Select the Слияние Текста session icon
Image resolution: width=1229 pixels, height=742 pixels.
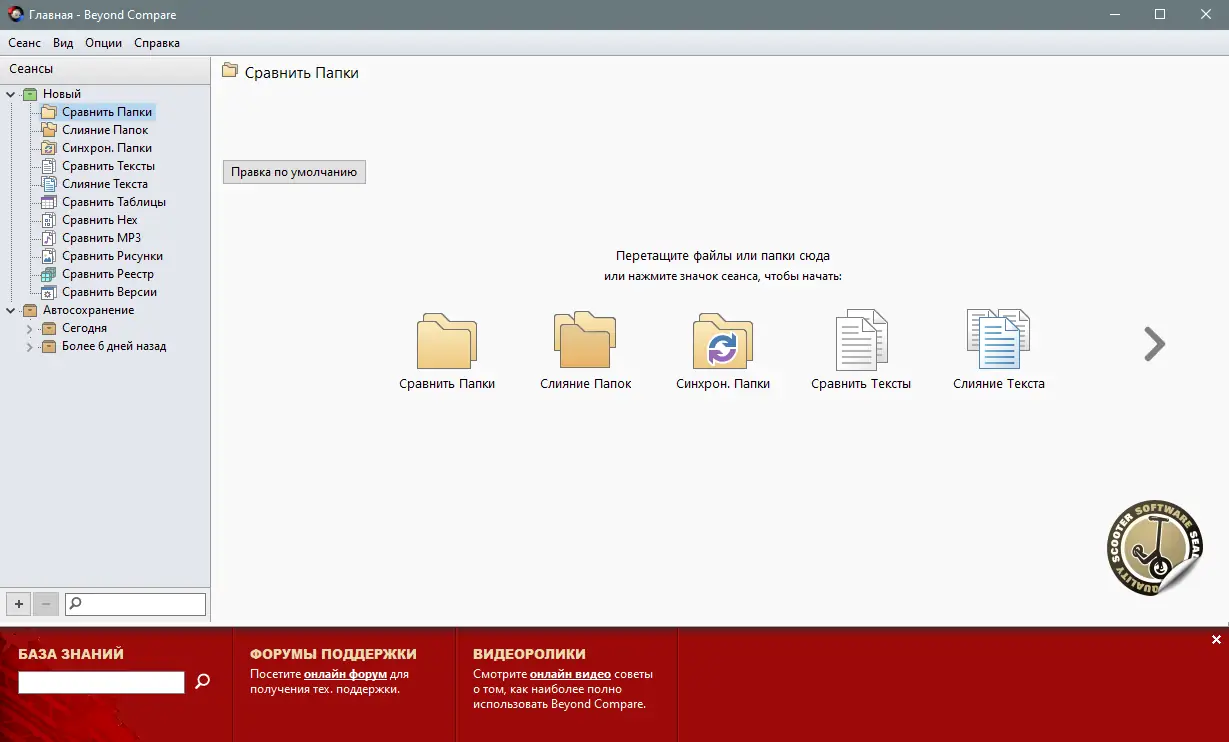click(x=999, y=340)
